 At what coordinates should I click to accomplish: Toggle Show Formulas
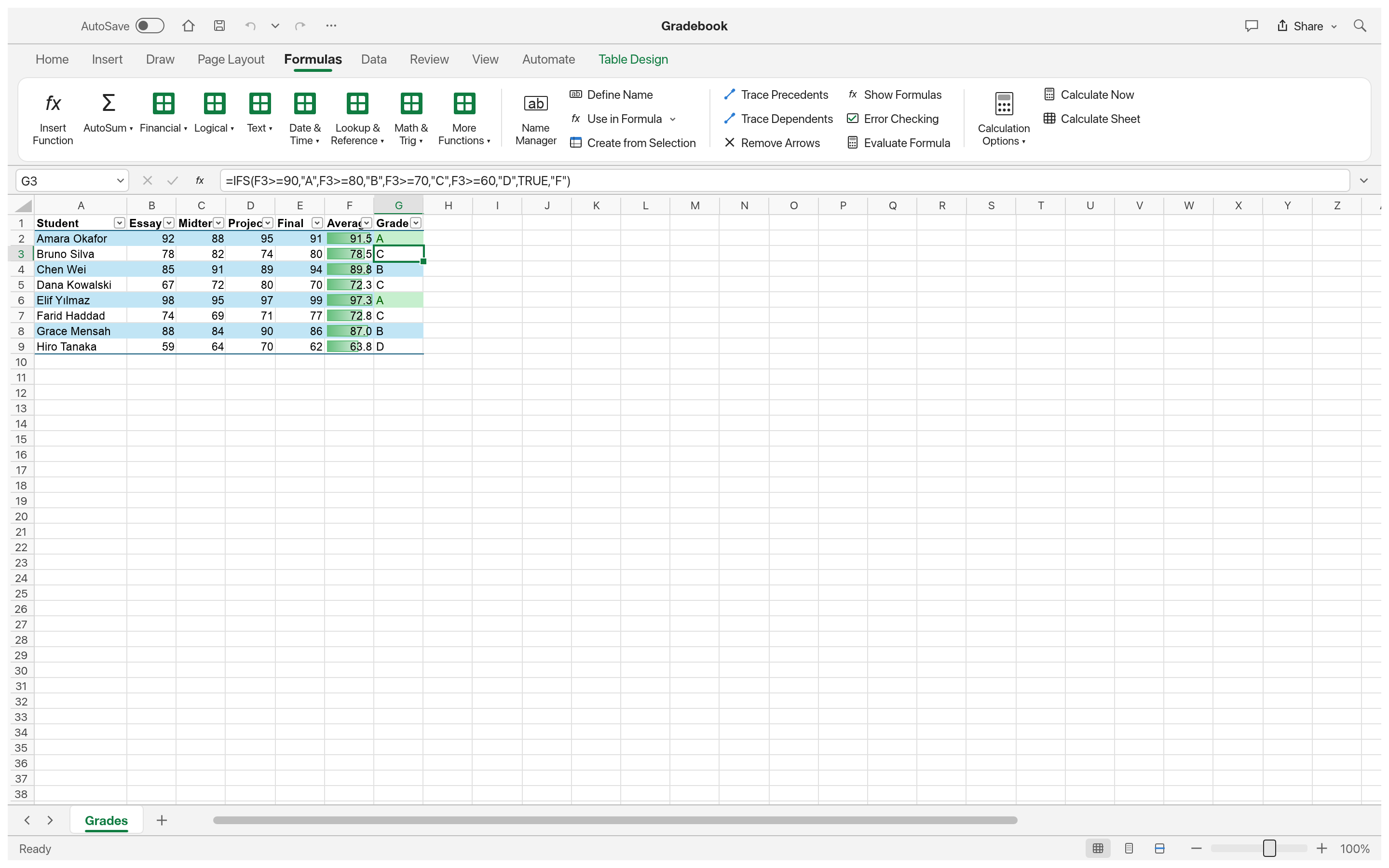(895, 95)
